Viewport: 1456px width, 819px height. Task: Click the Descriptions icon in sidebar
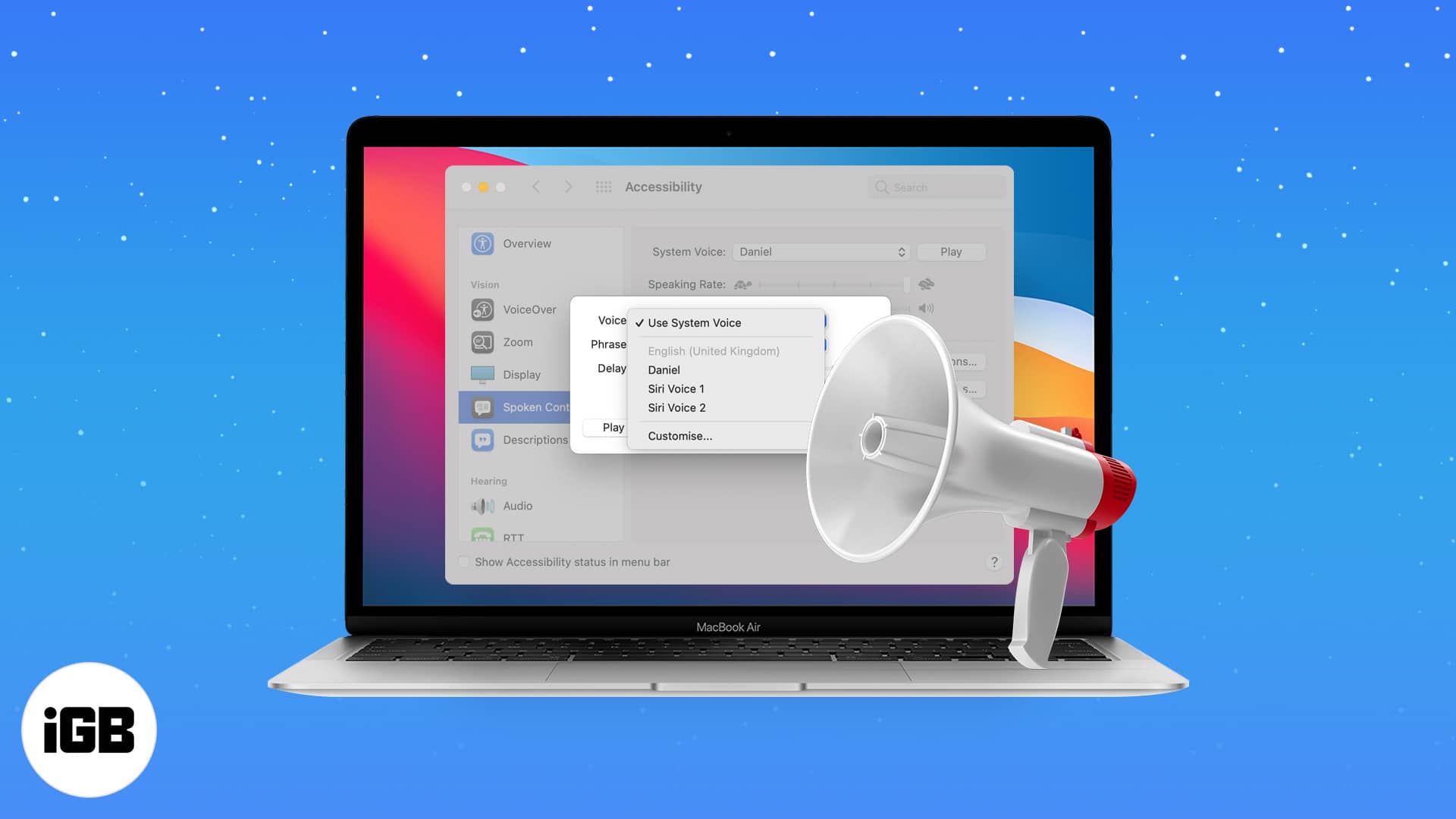(x=483, y=439)
